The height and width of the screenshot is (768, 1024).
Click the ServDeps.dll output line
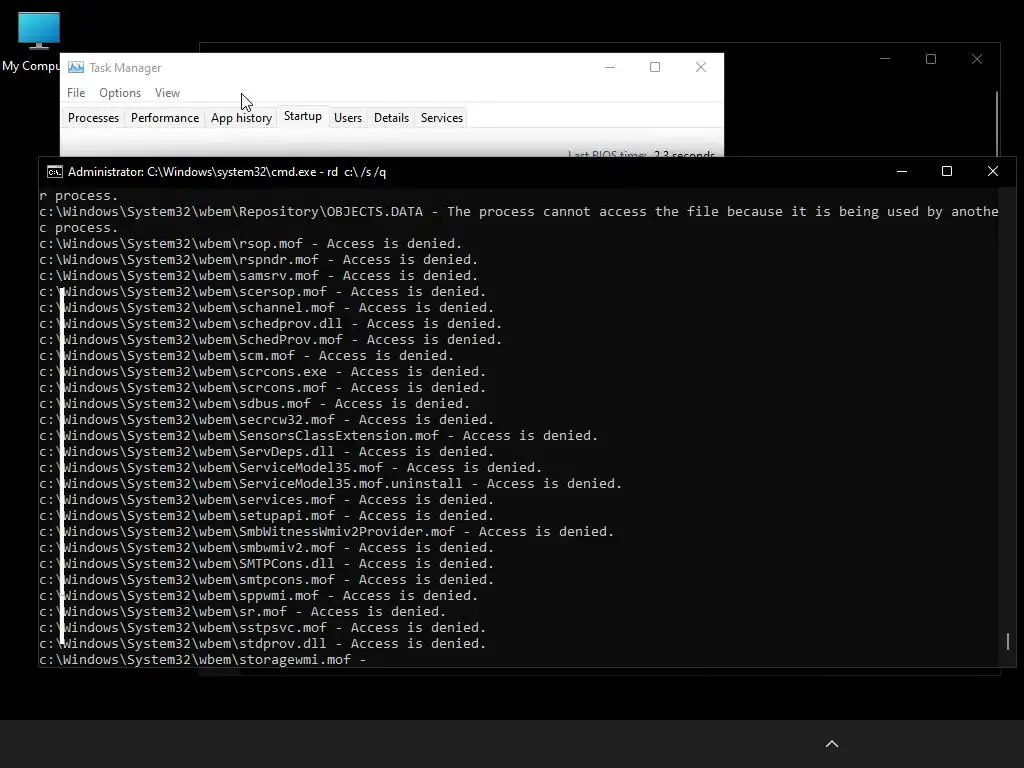pos(266,451)
